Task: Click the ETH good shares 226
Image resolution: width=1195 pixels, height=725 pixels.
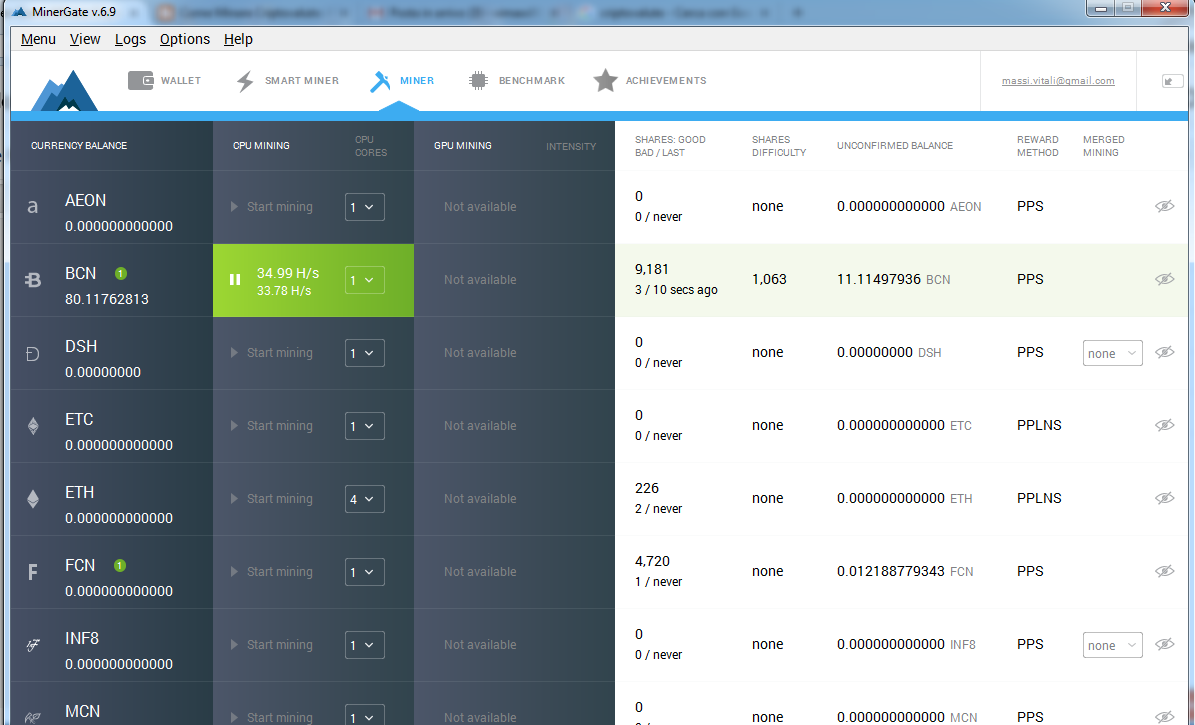Action: [647, 488]
